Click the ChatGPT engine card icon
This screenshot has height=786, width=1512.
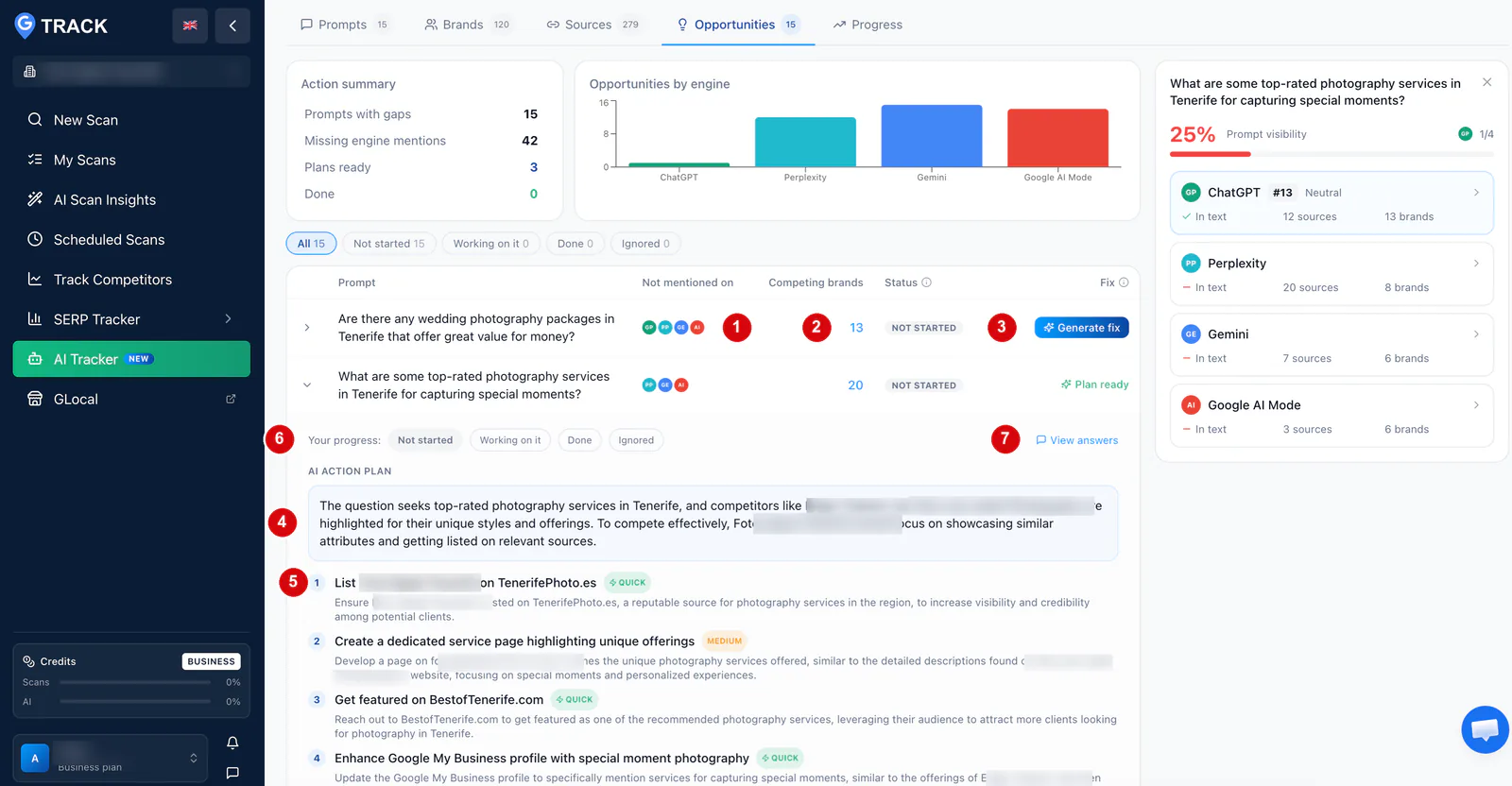1191,192
